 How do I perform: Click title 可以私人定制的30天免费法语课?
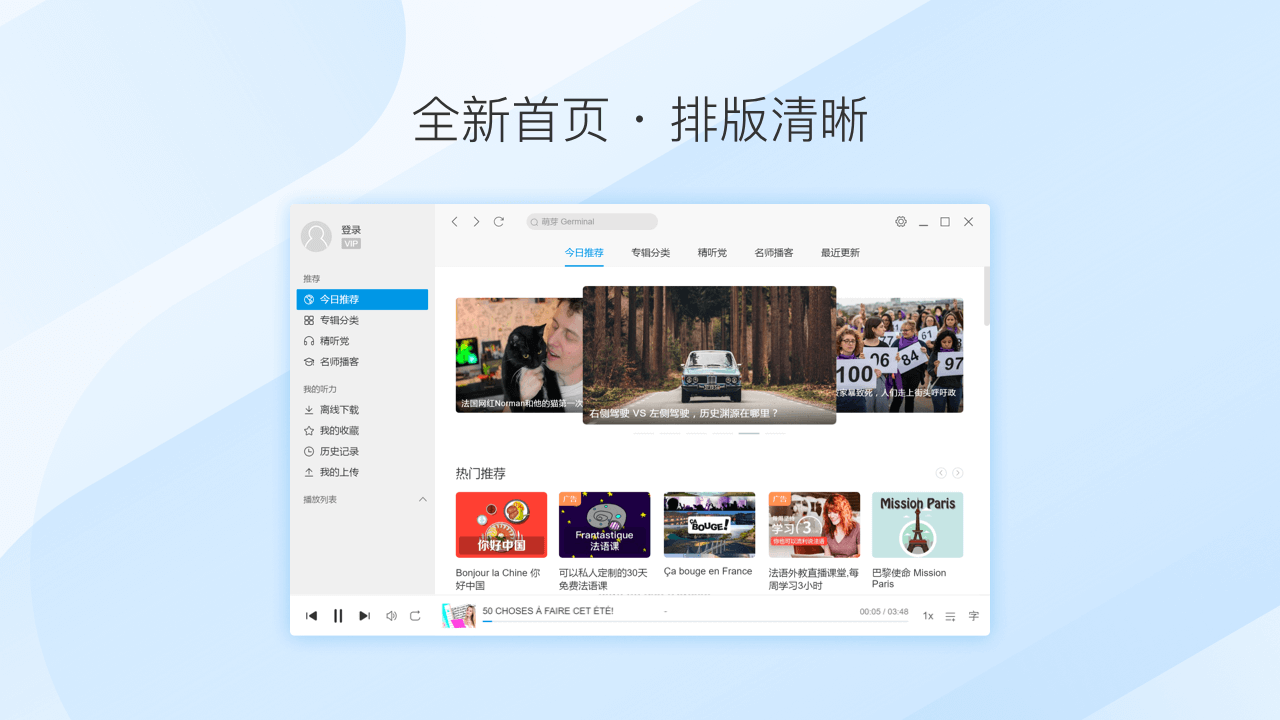tap(603, 579)
